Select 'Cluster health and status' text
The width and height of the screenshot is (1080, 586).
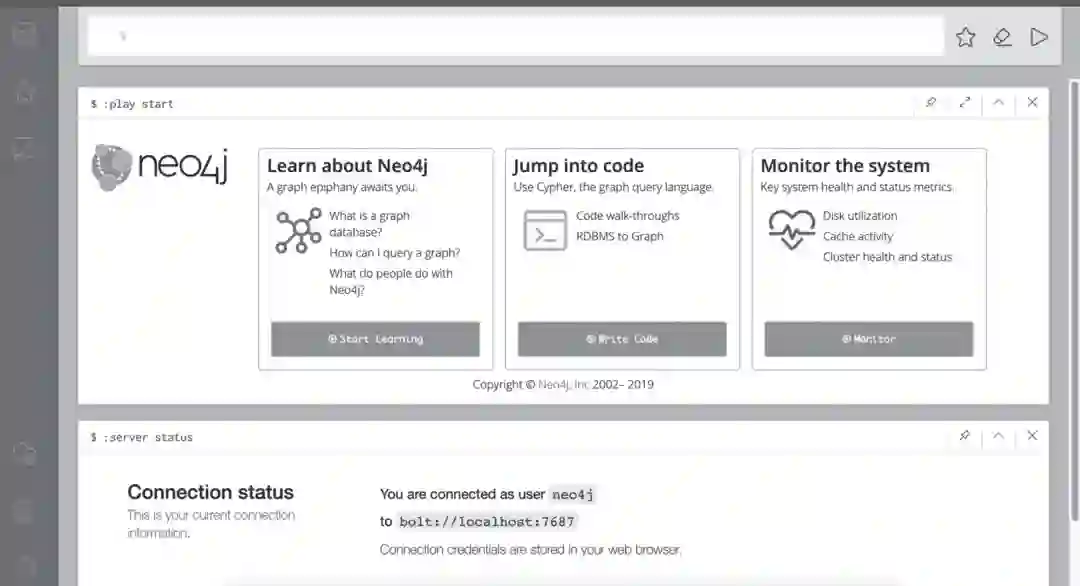click(887, 257)
